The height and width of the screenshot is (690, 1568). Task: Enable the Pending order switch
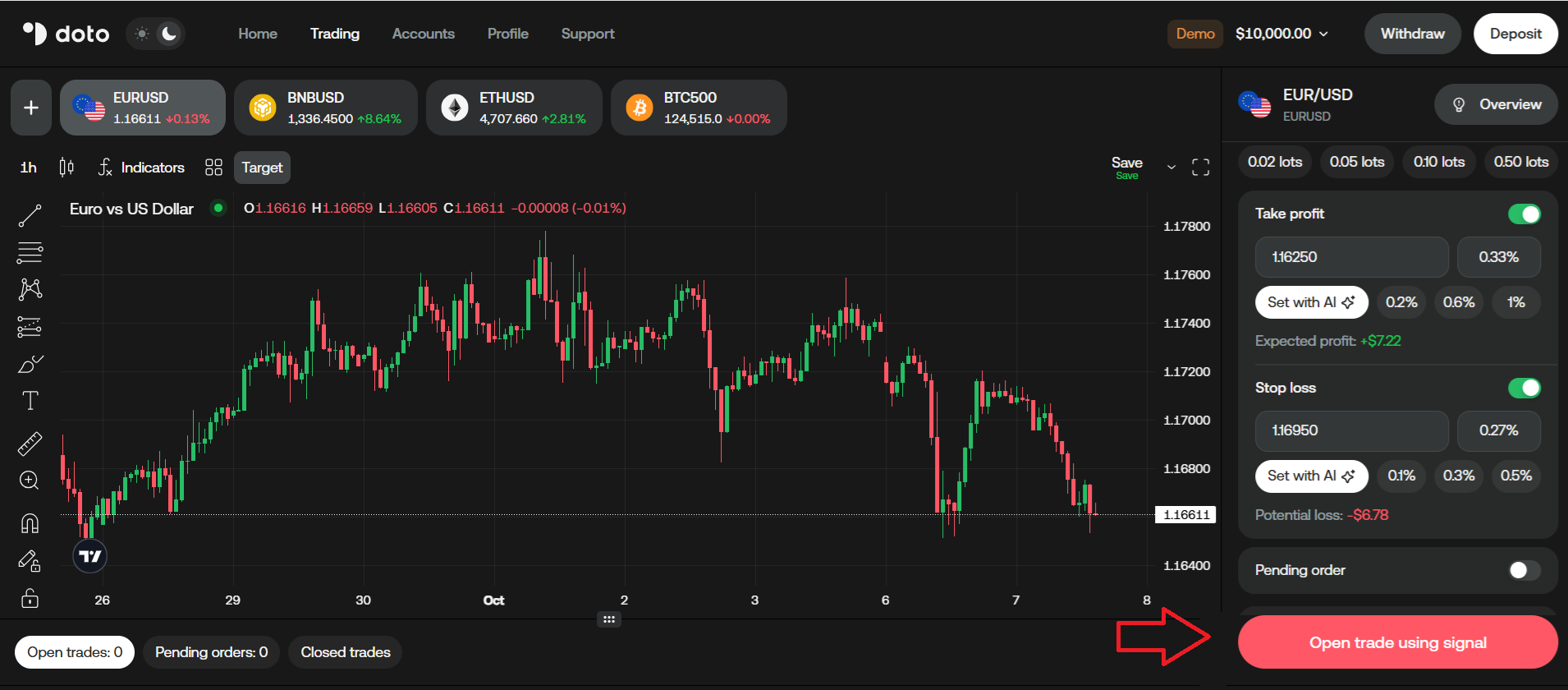(1524, 570)
